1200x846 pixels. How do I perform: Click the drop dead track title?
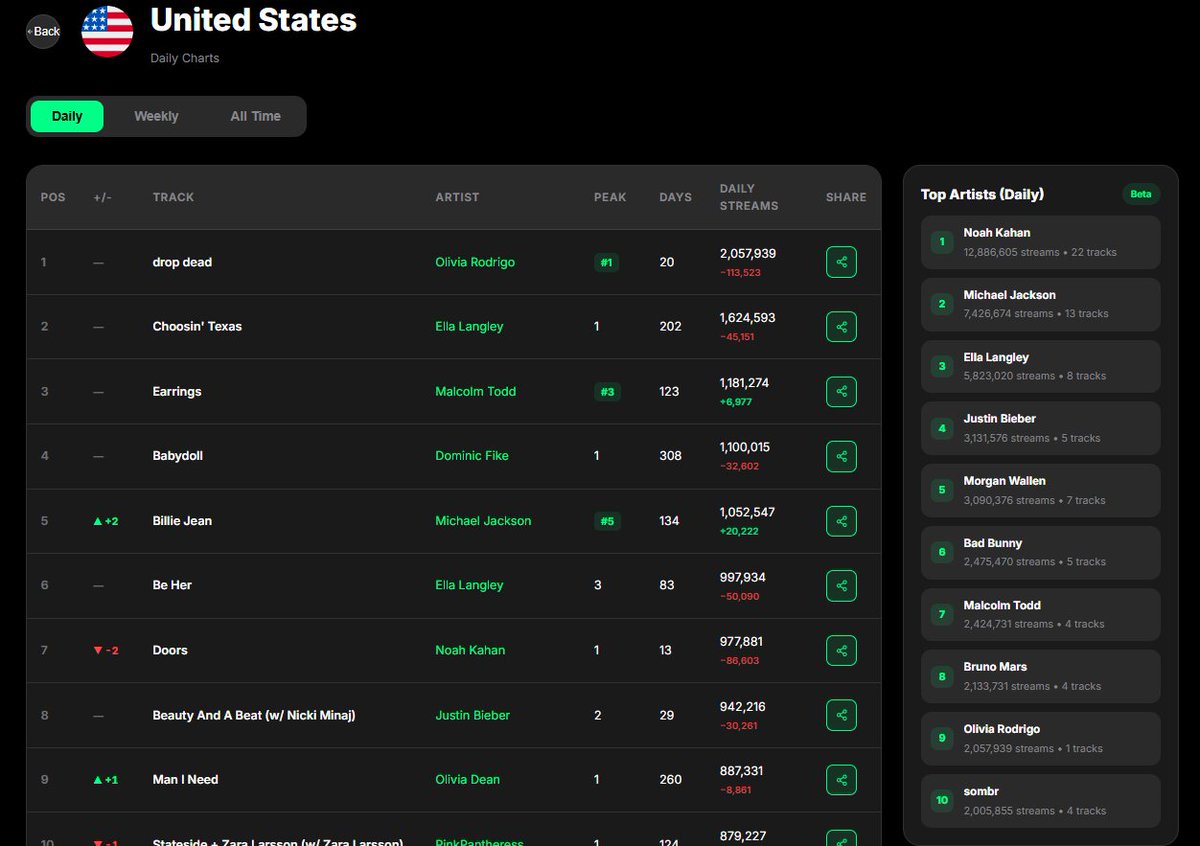(182, 262)
